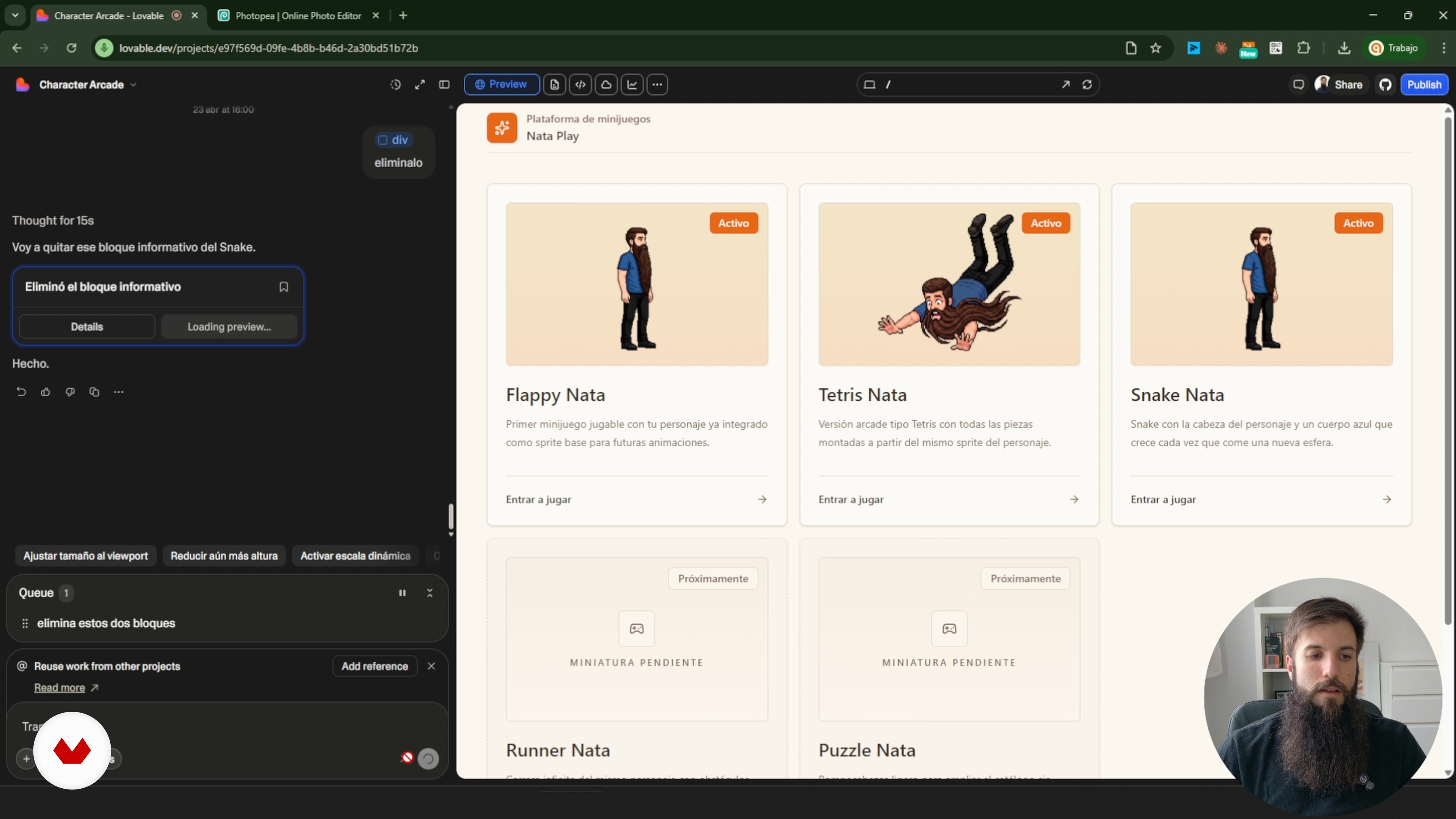Click the Publish button
1456x819 pixels.
pos(1425,85)
